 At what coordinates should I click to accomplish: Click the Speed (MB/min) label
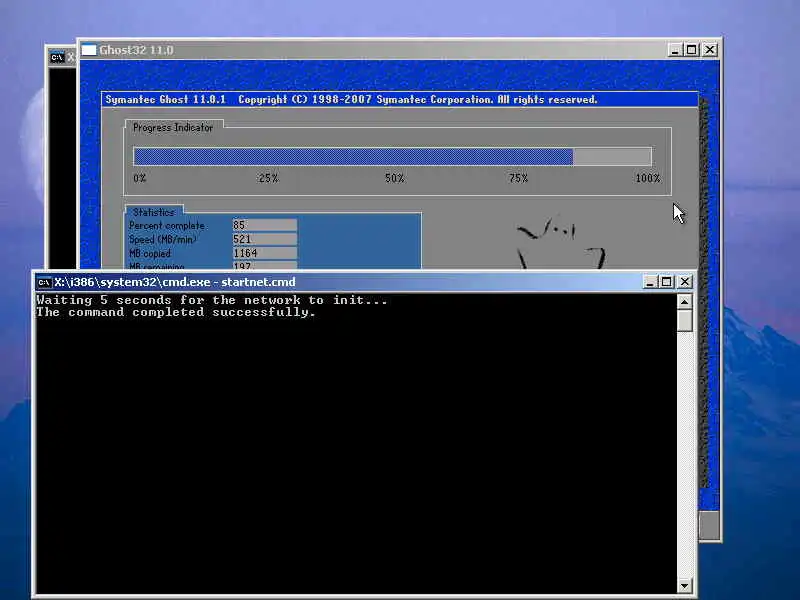[x=163, y=239]
